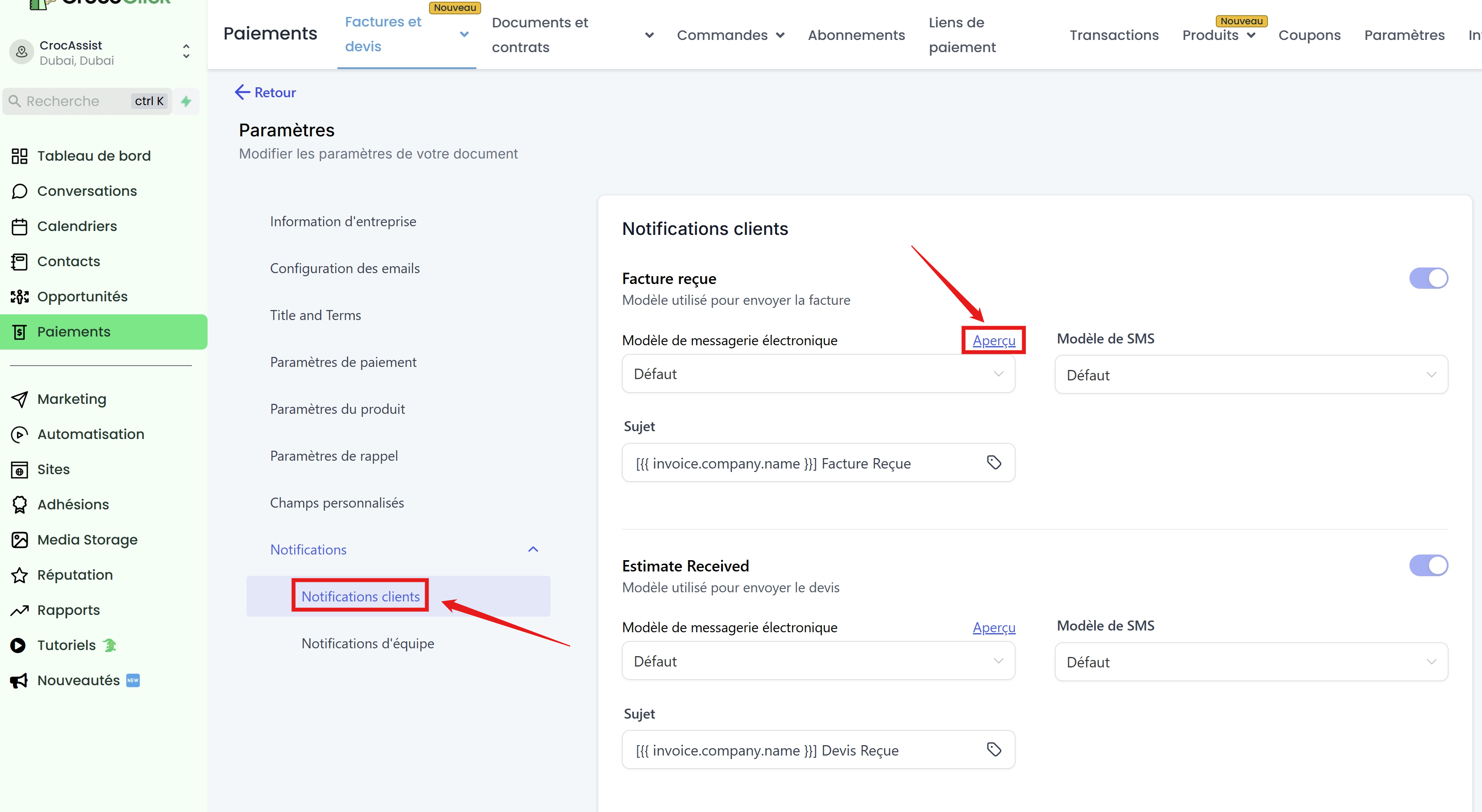The height and width of the screenshot is (812, 1482).
Task: Expand Factures et devis menu chevron
Action: pyautogui.click(x=464, y=35)
